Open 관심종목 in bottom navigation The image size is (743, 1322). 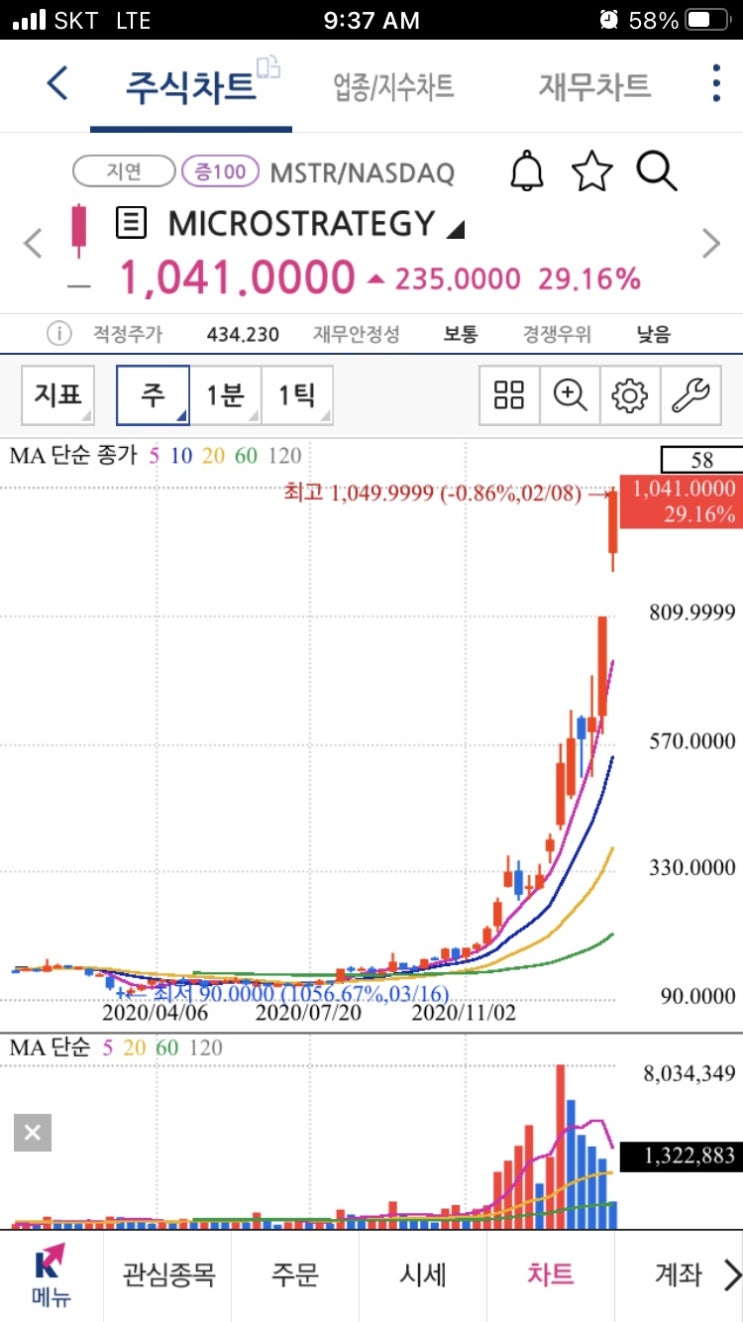click(x=168, y=1276)
